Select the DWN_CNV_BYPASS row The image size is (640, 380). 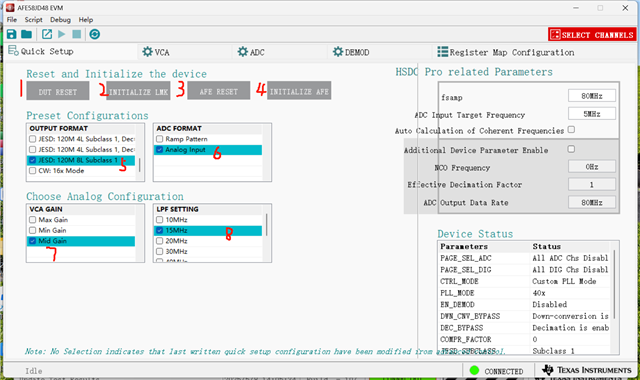tap(524, 316)
